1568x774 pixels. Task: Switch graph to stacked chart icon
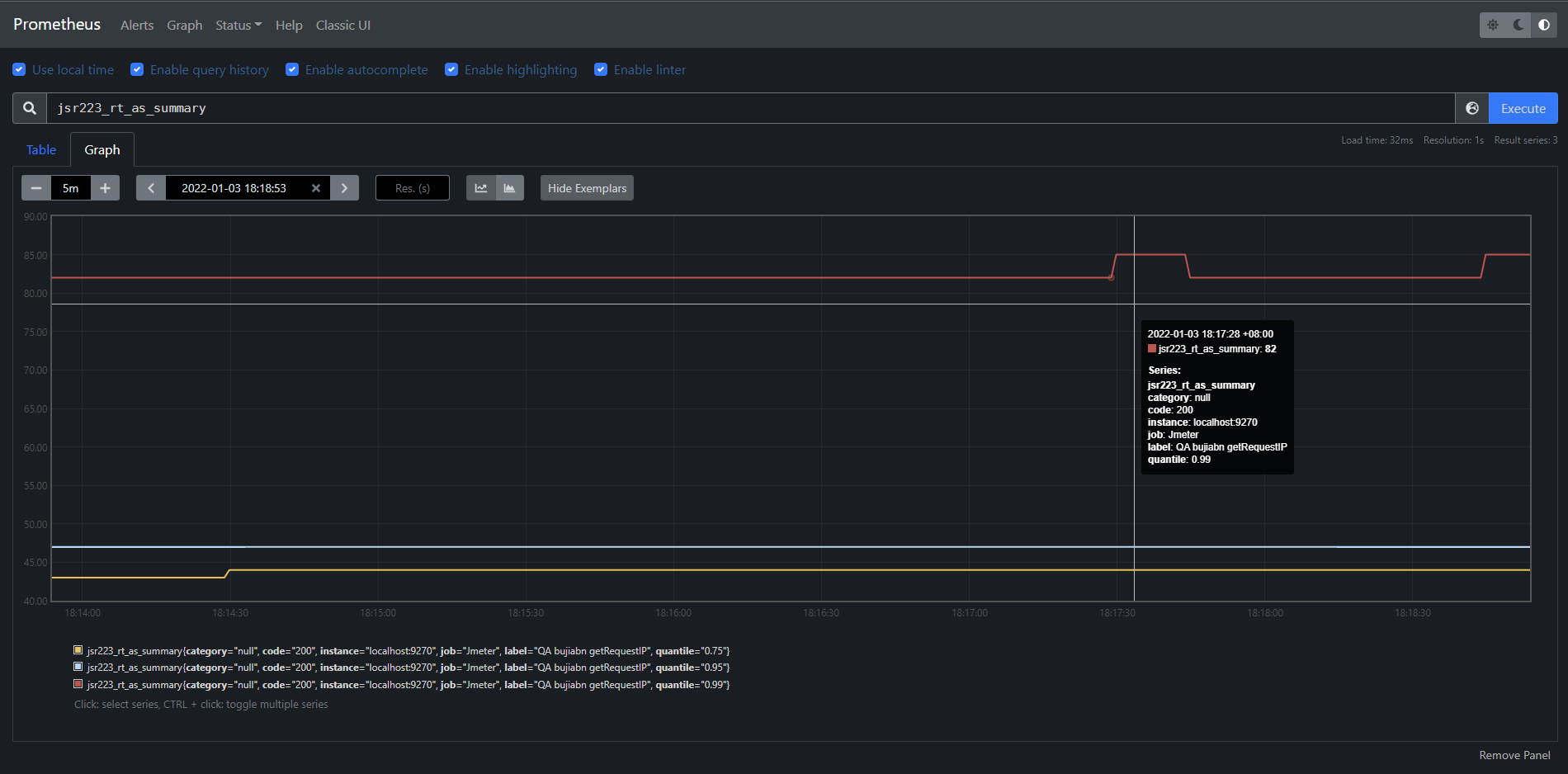click(509, 187)
